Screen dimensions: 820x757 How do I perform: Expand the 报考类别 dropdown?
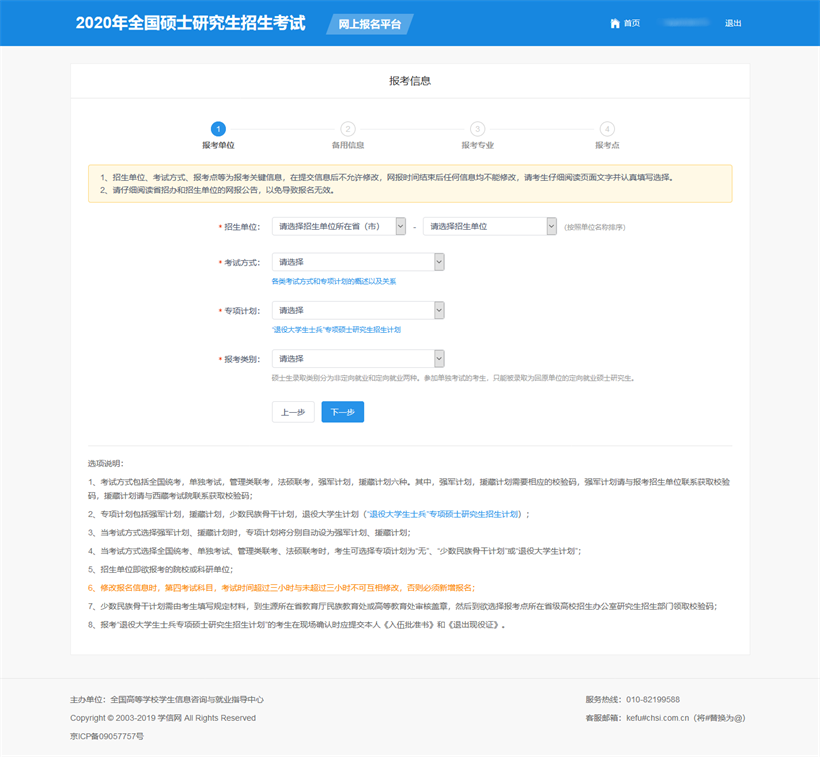358,359
